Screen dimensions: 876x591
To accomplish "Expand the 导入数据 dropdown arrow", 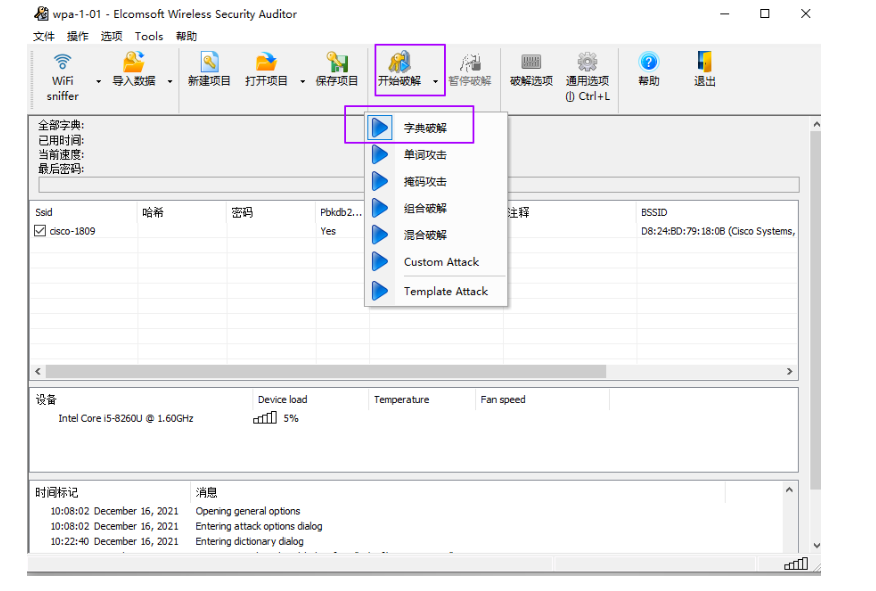I will coord(170,82).
